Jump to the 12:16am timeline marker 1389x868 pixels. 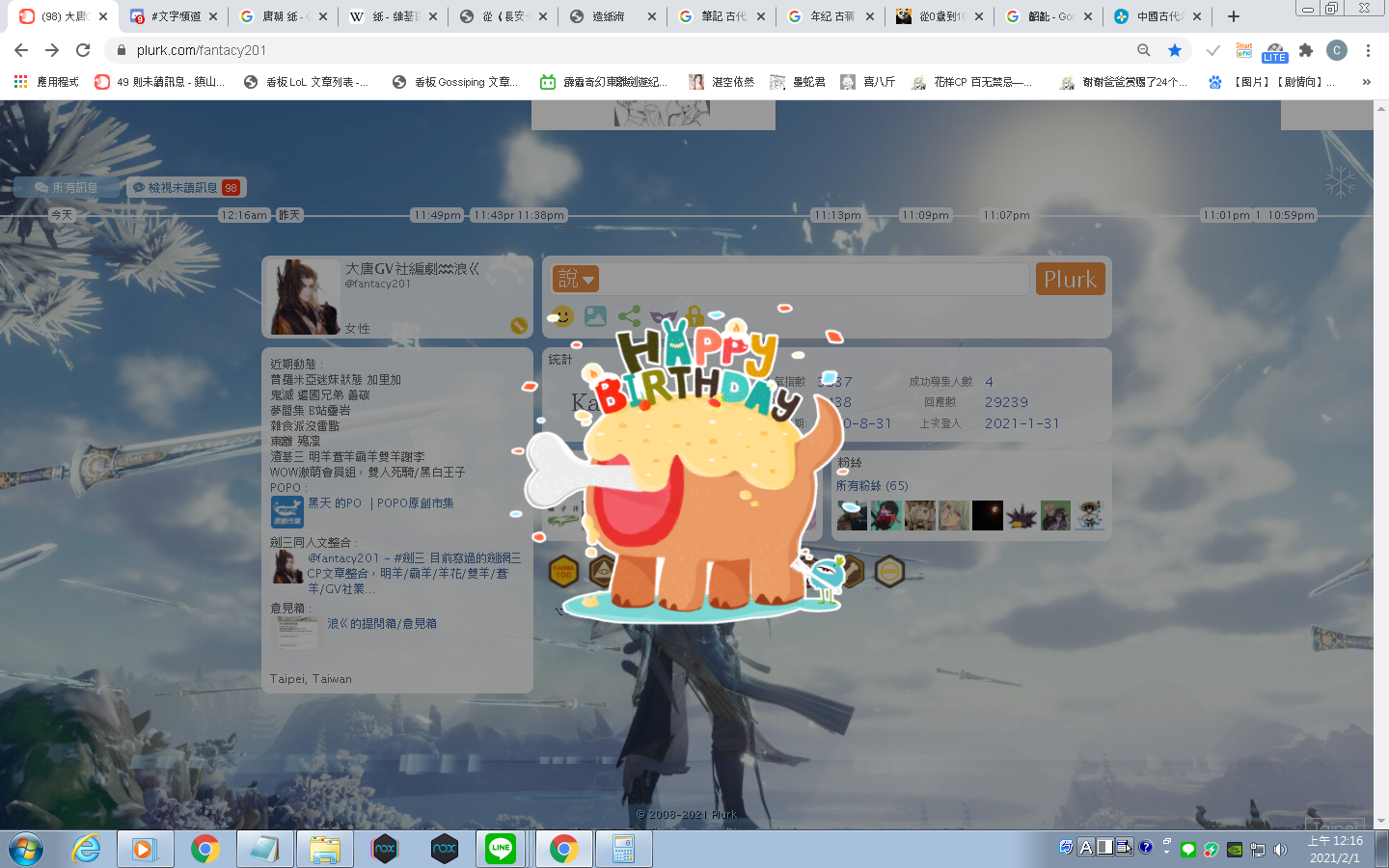244,215
